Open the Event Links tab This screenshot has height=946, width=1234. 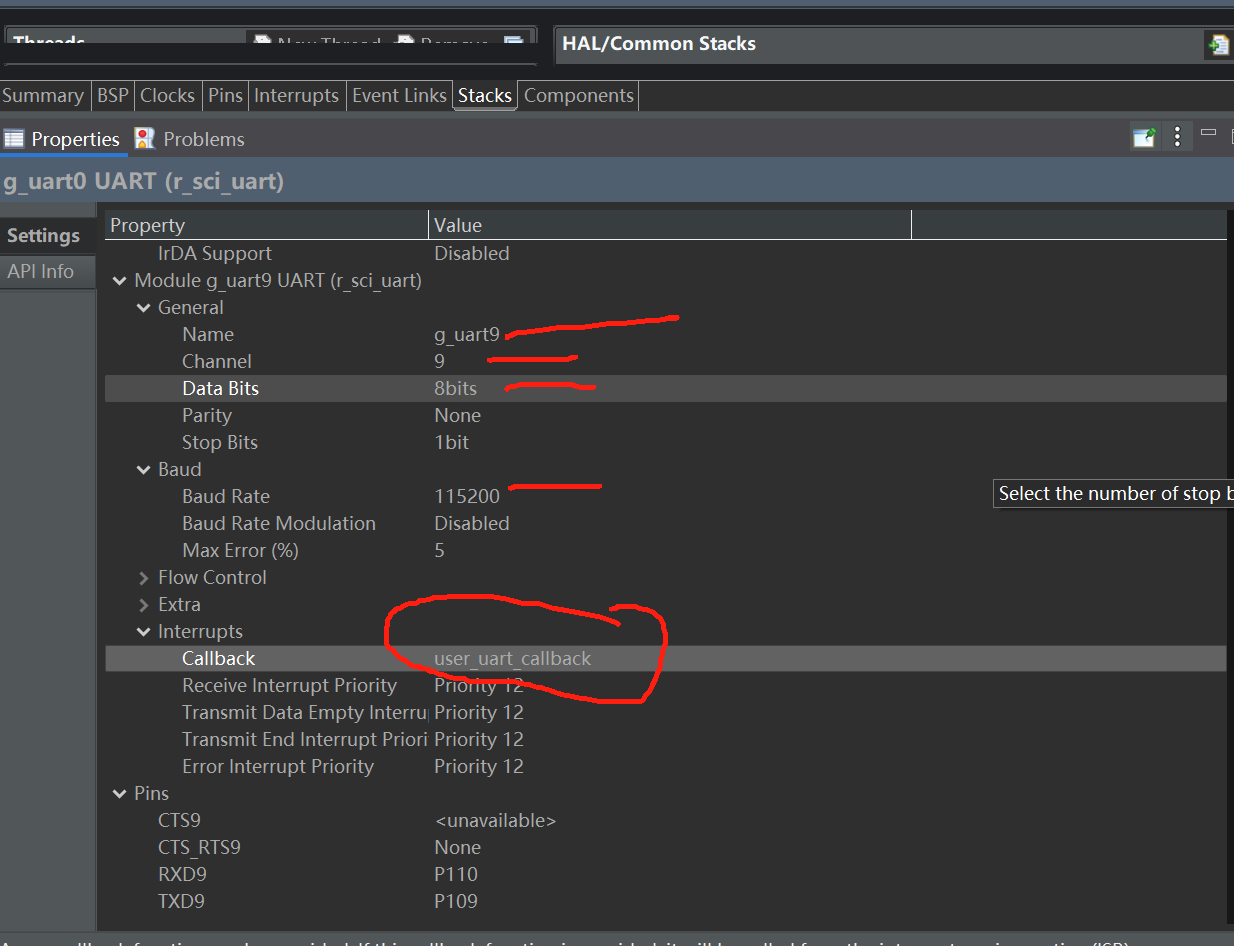pyautogui.click(x=399, y=95)
